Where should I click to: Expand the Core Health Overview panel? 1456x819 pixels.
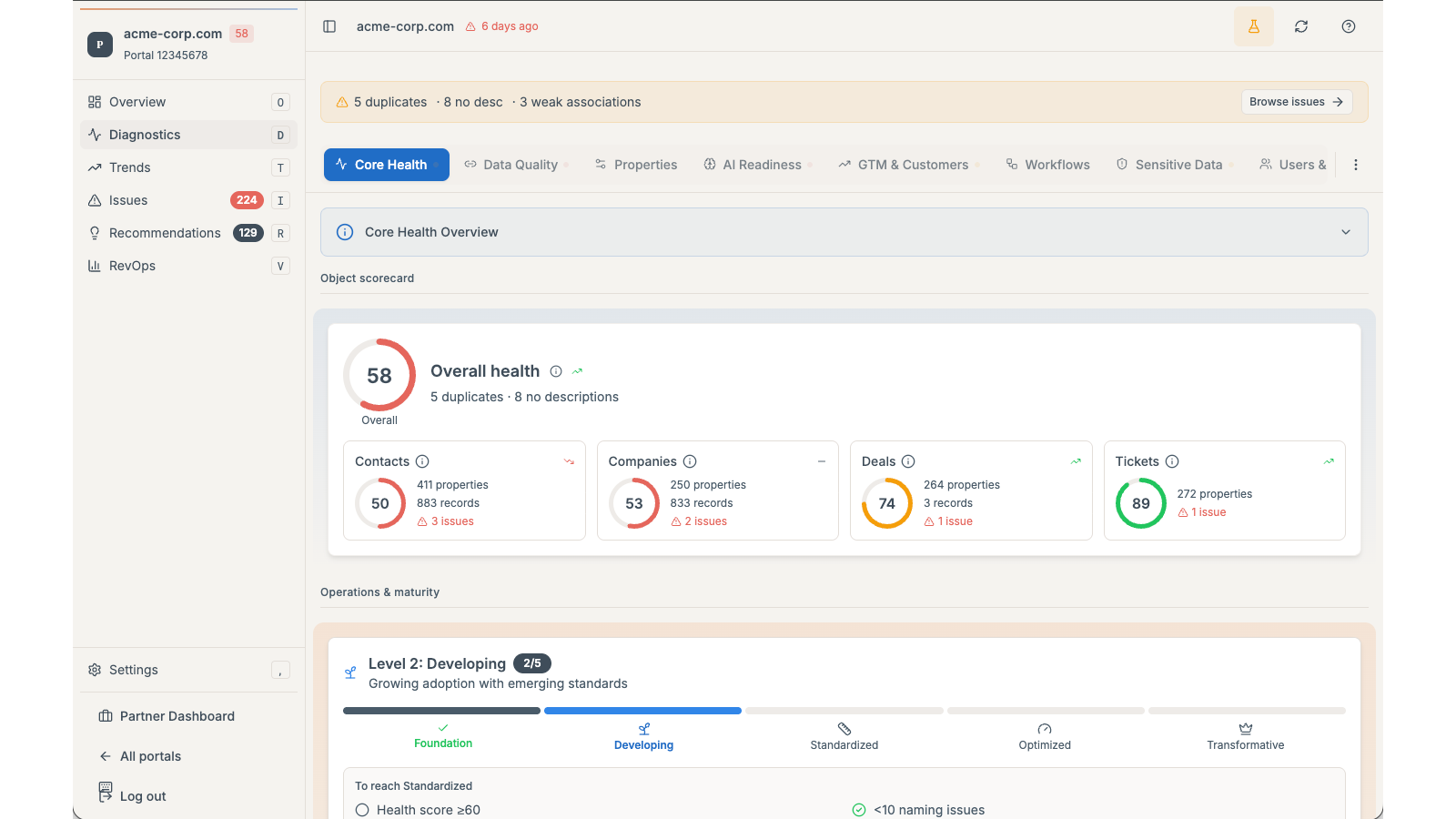[844, 232]
